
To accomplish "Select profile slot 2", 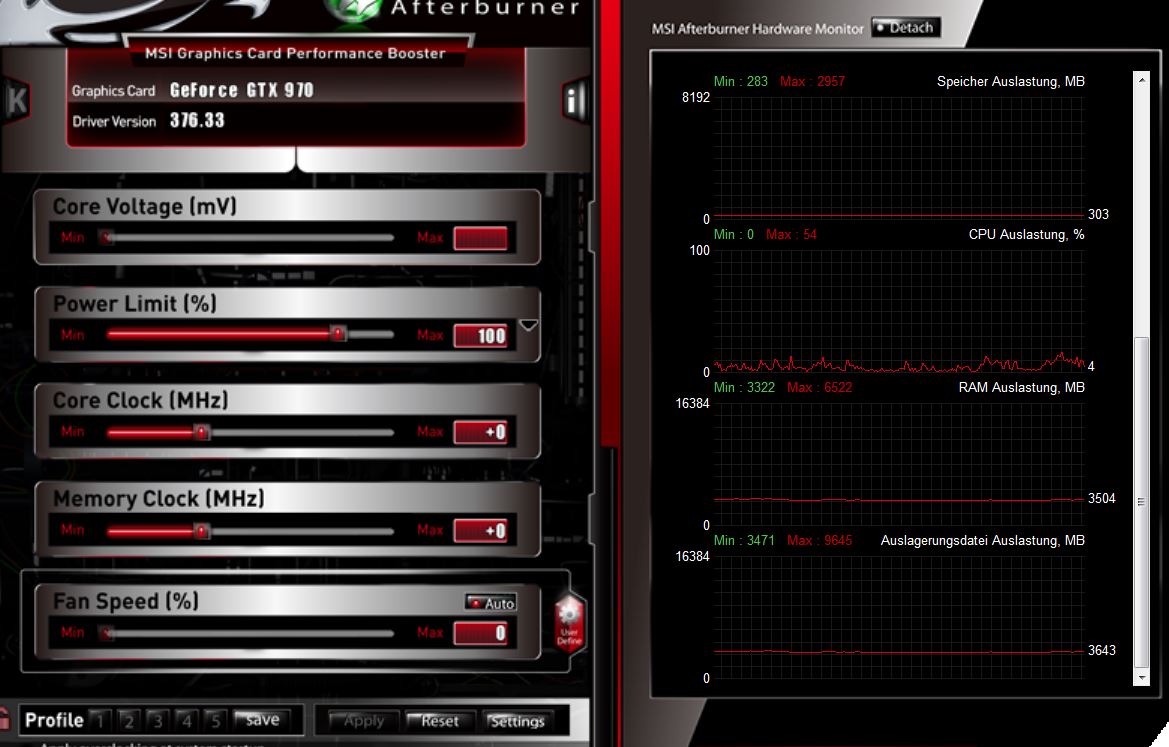I will point(128,720).
